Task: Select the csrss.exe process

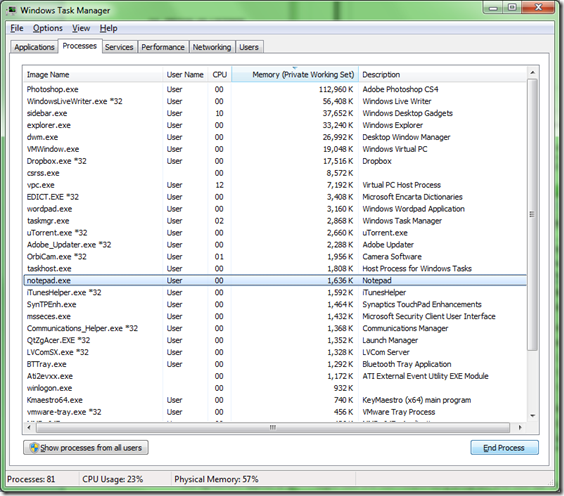Action: [275, 173]
